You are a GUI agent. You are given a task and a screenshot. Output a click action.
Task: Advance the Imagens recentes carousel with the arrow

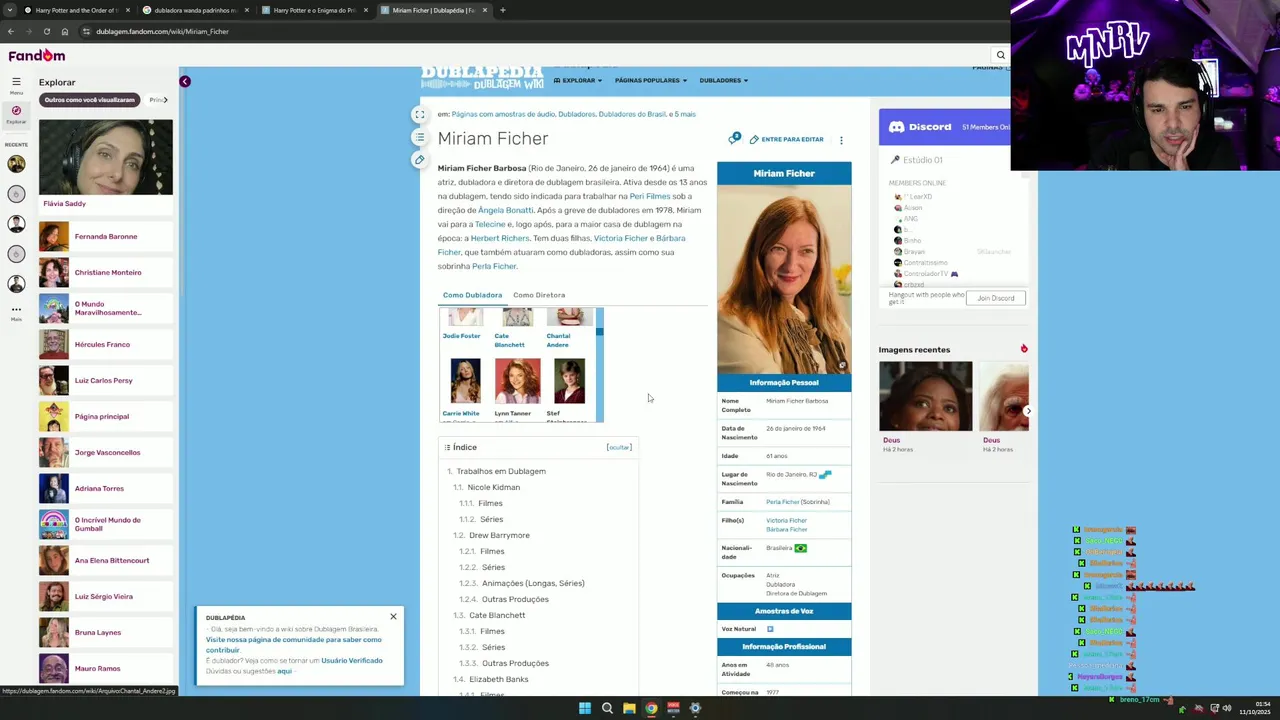click(1027, 411)
